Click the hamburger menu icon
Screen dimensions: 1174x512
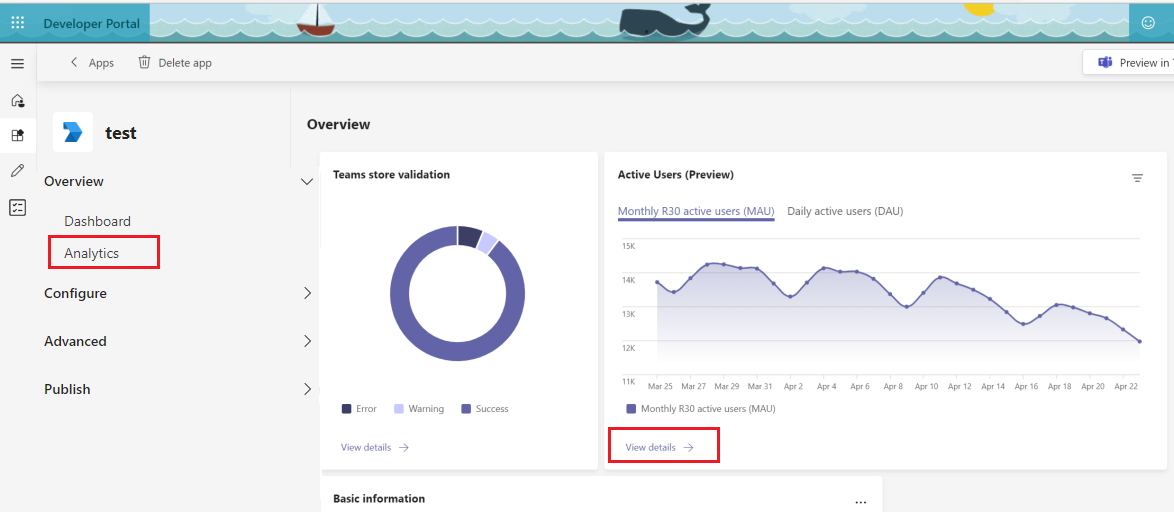(17, 63)
